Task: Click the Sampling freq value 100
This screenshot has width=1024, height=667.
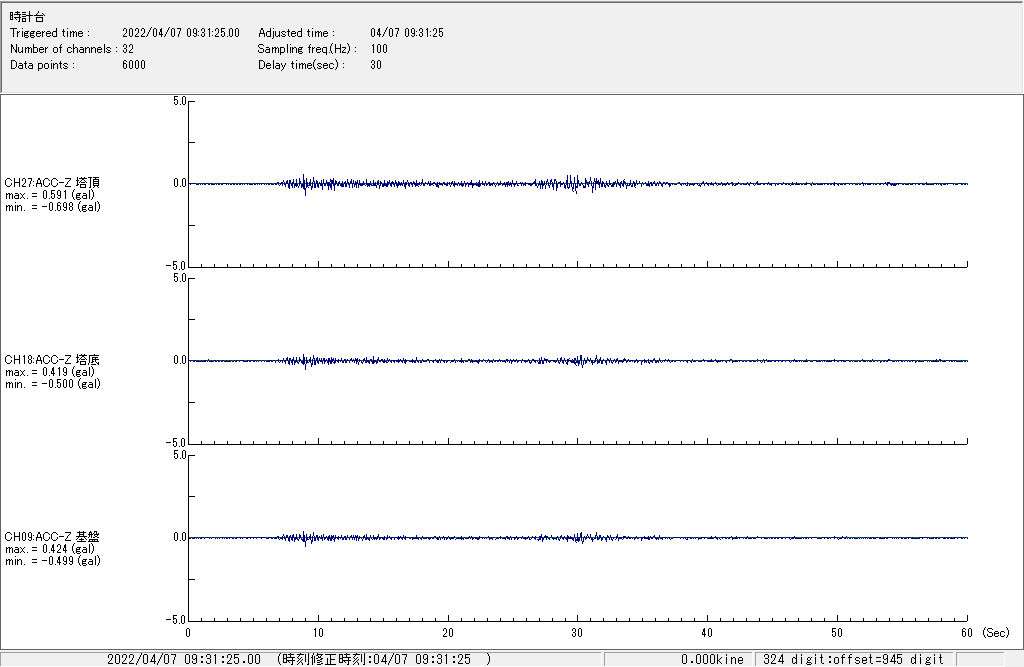Action: tap(379, 49)
